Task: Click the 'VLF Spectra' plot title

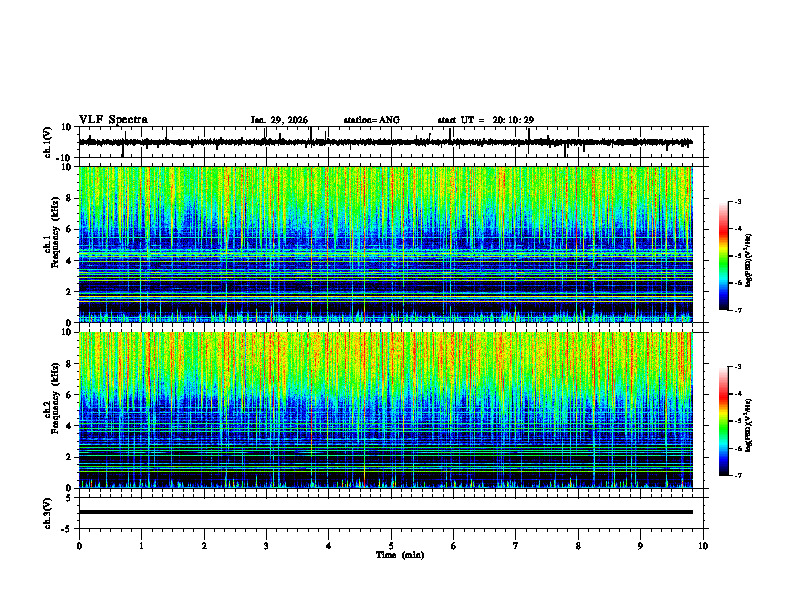Action: 113,120
